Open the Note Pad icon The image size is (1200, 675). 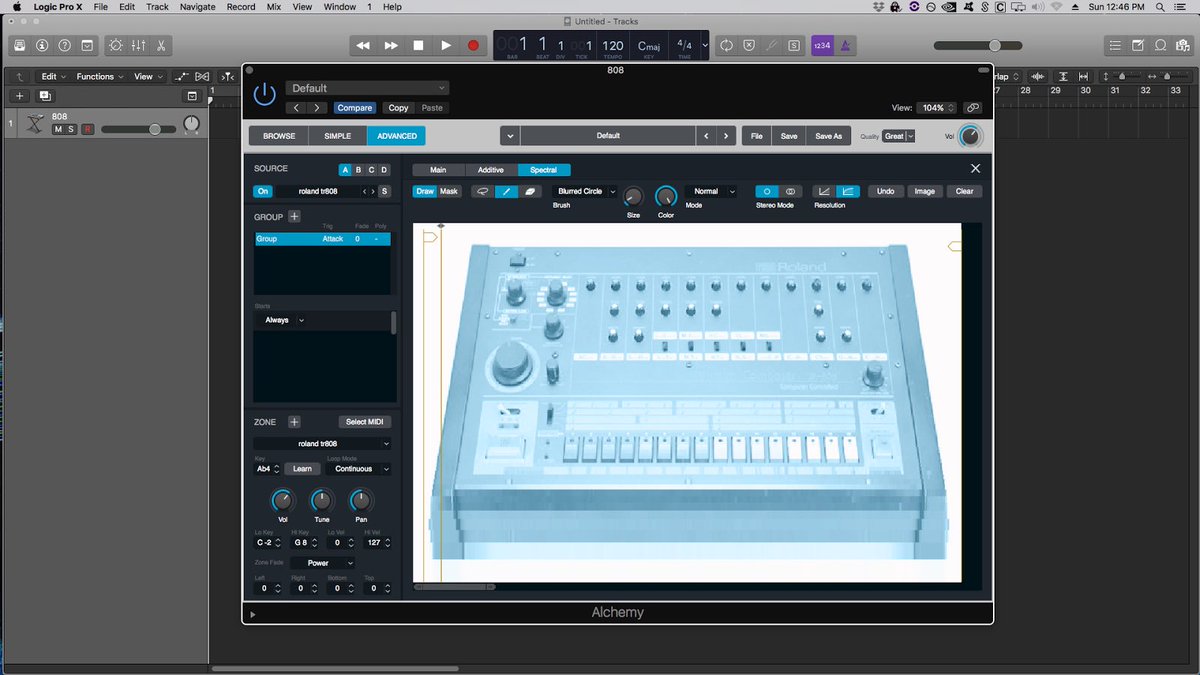(1138, 46)
